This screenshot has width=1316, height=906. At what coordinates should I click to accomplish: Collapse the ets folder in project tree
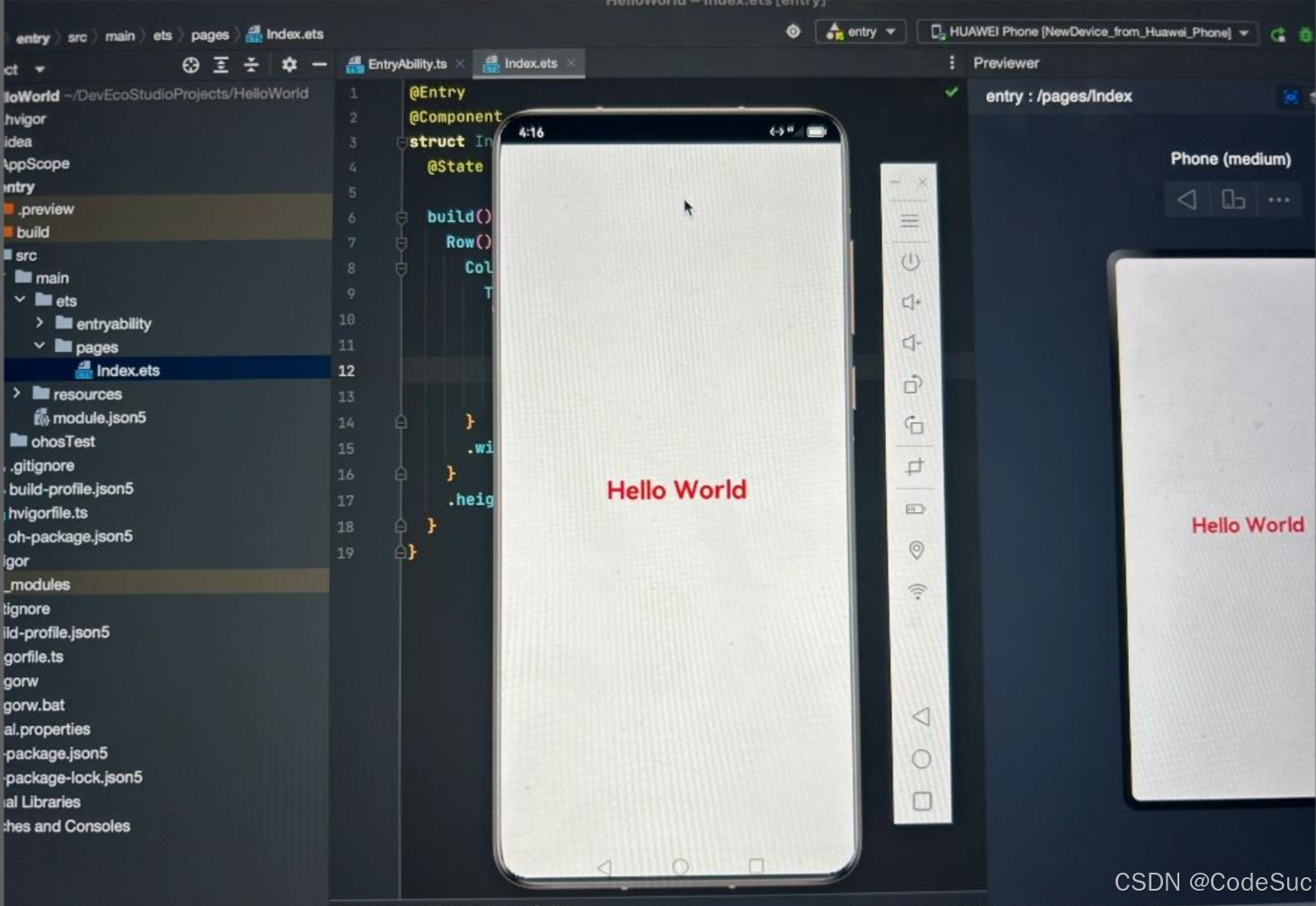20,299
